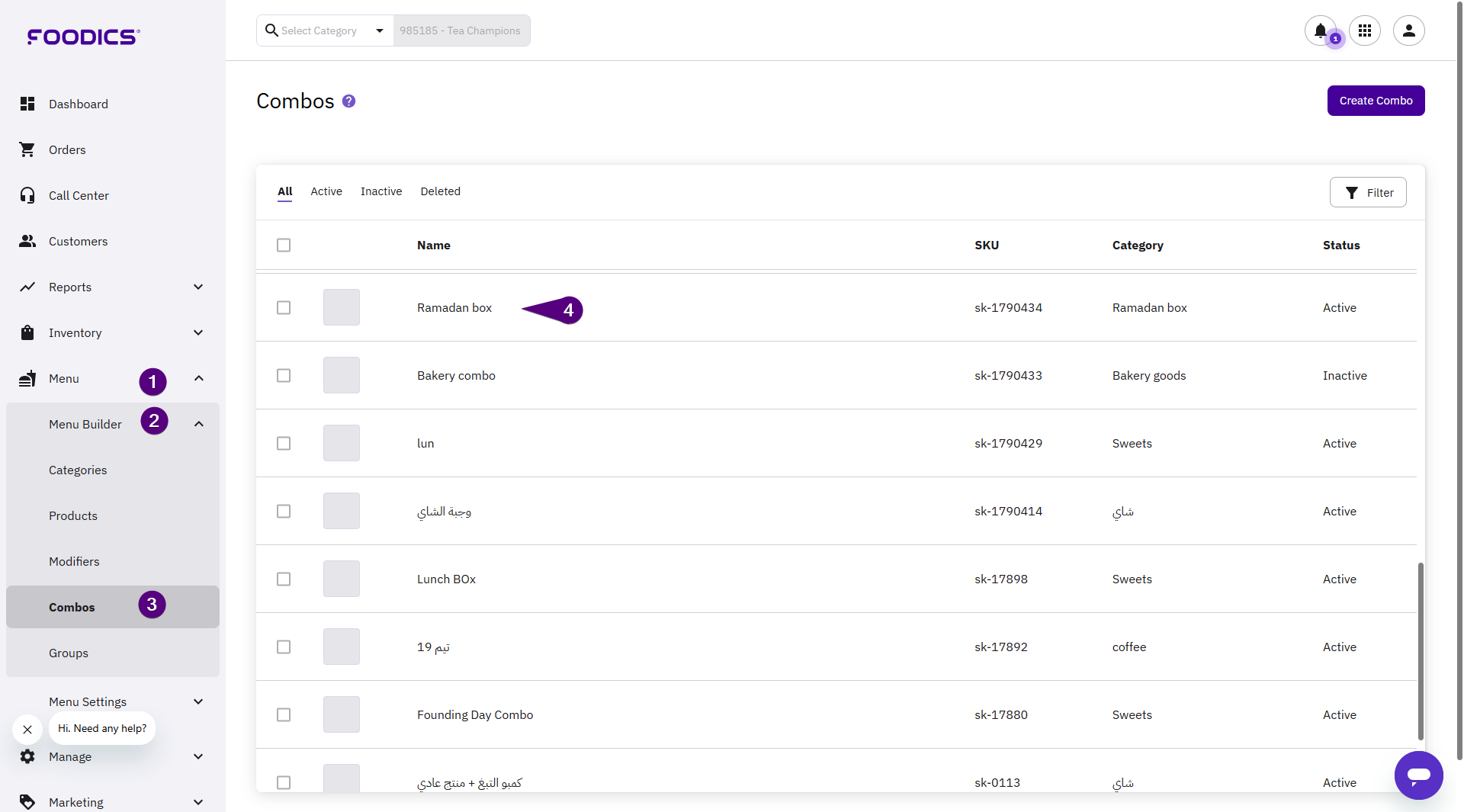This screenshot has width=1464, height=812.
Task: Open the live chat bubble icon
Action: pyautogui.click(x=1418, y=775)
